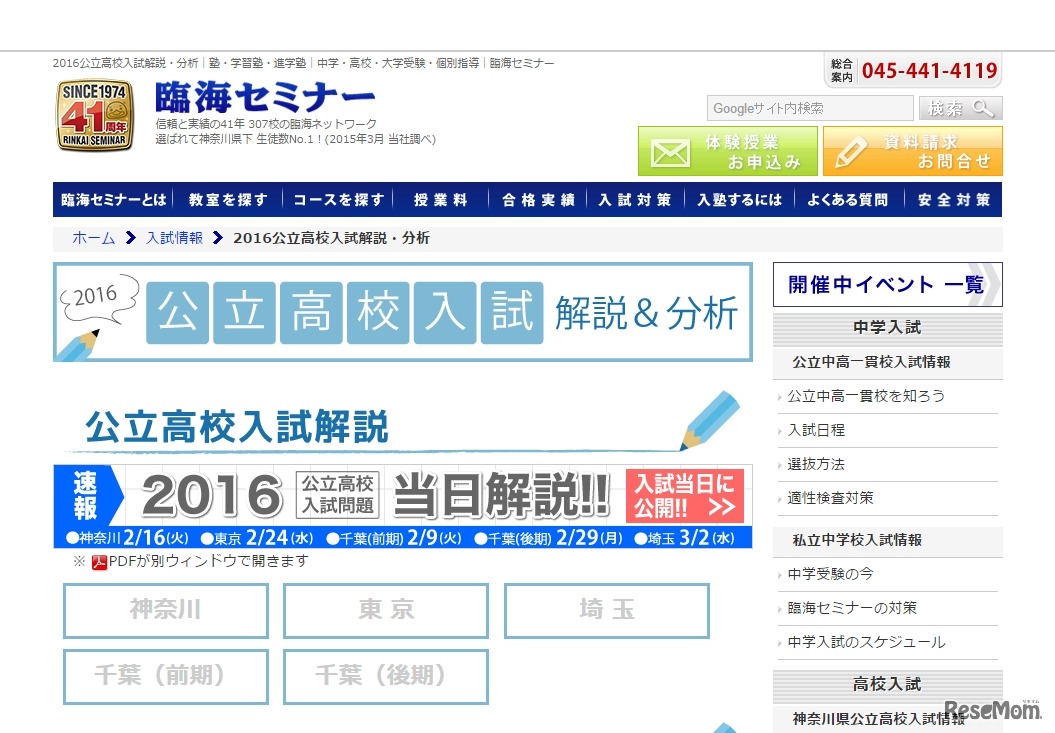Click the 神奈川 prefecture button

click(165, 611)
